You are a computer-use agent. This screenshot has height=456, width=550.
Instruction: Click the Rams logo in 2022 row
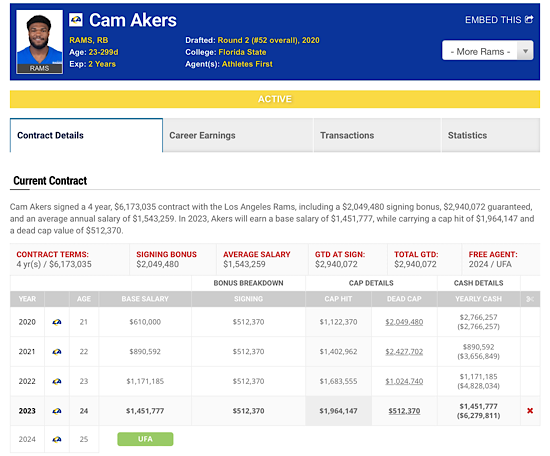(57, 381)
